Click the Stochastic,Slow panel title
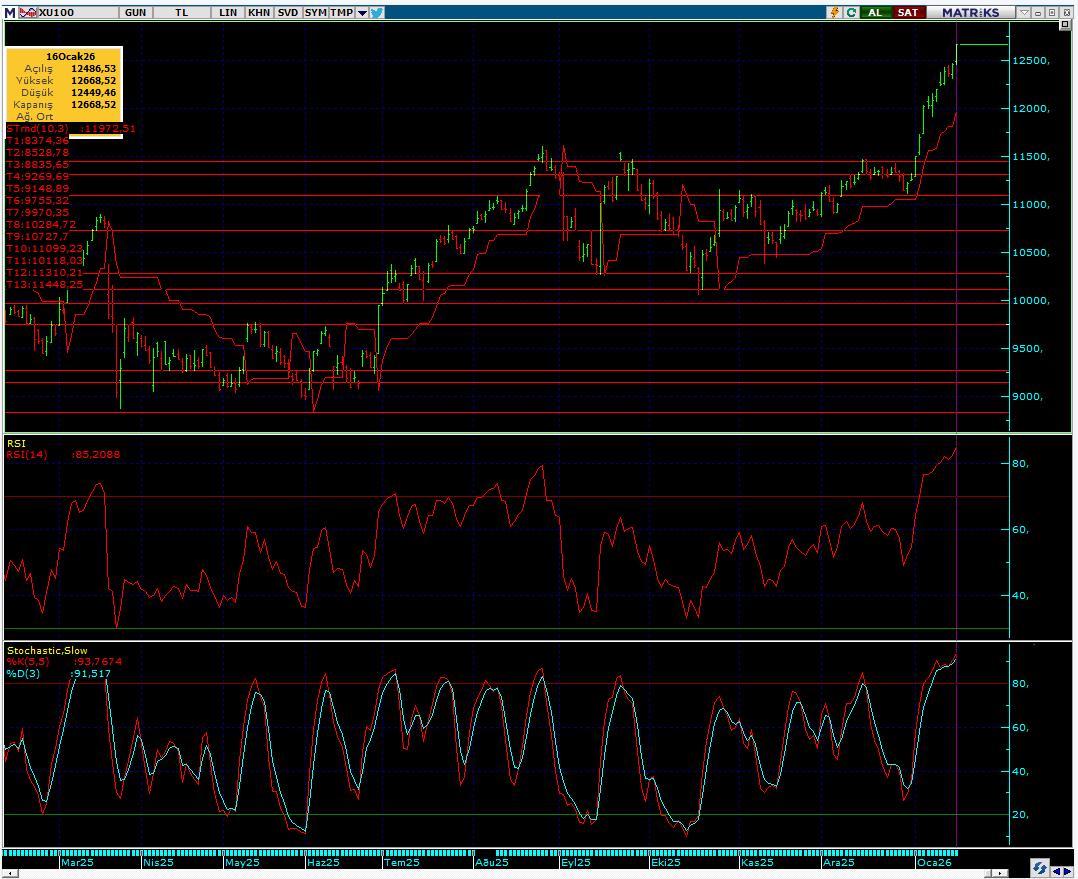The image size is (1078, 879). click(47, 650)
